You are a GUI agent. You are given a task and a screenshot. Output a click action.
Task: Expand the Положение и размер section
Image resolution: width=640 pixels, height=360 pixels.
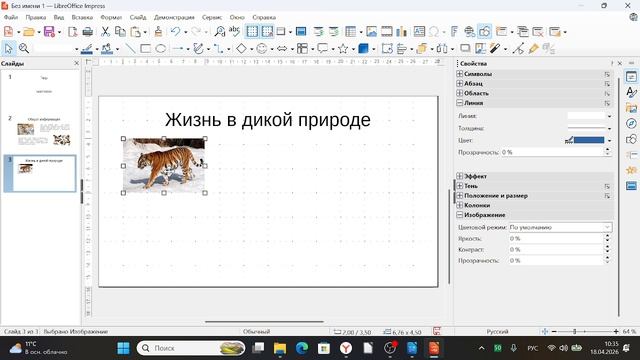pos(460,196)
